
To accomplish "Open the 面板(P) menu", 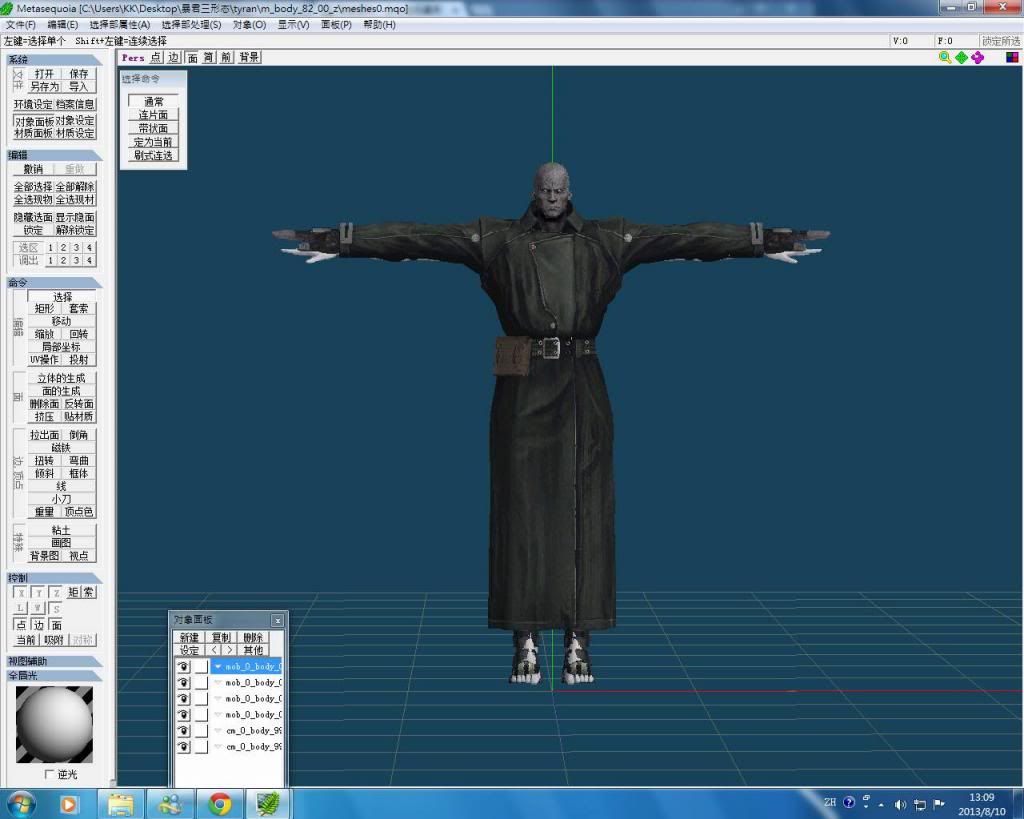I will pyautogui.click(x=336, y=25).
